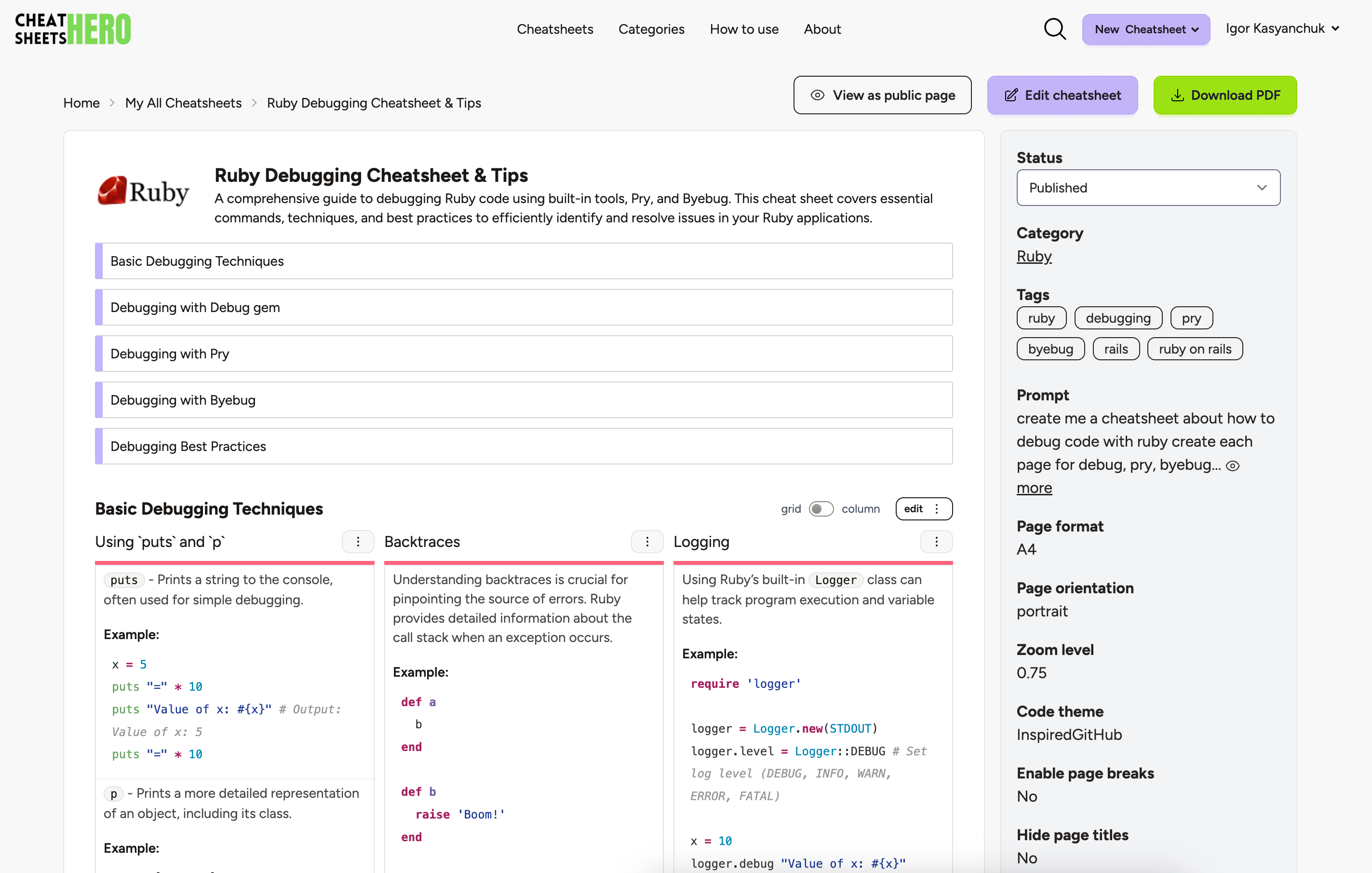Open My All Cheatsheets breadcrumb

click(184, 103)
